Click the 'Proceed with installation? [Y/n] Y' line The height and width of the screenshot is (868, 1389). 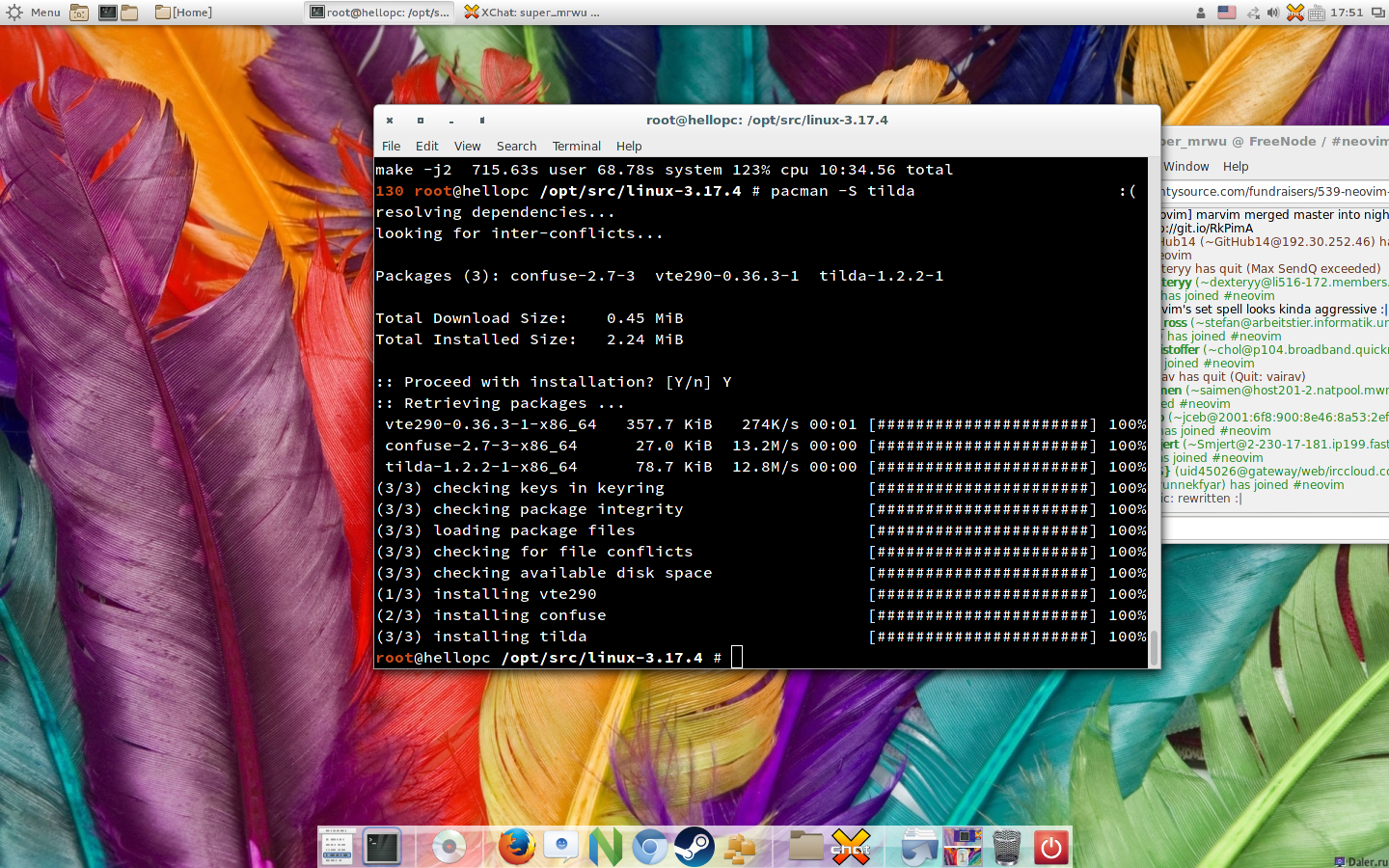(x=554, y=382)
